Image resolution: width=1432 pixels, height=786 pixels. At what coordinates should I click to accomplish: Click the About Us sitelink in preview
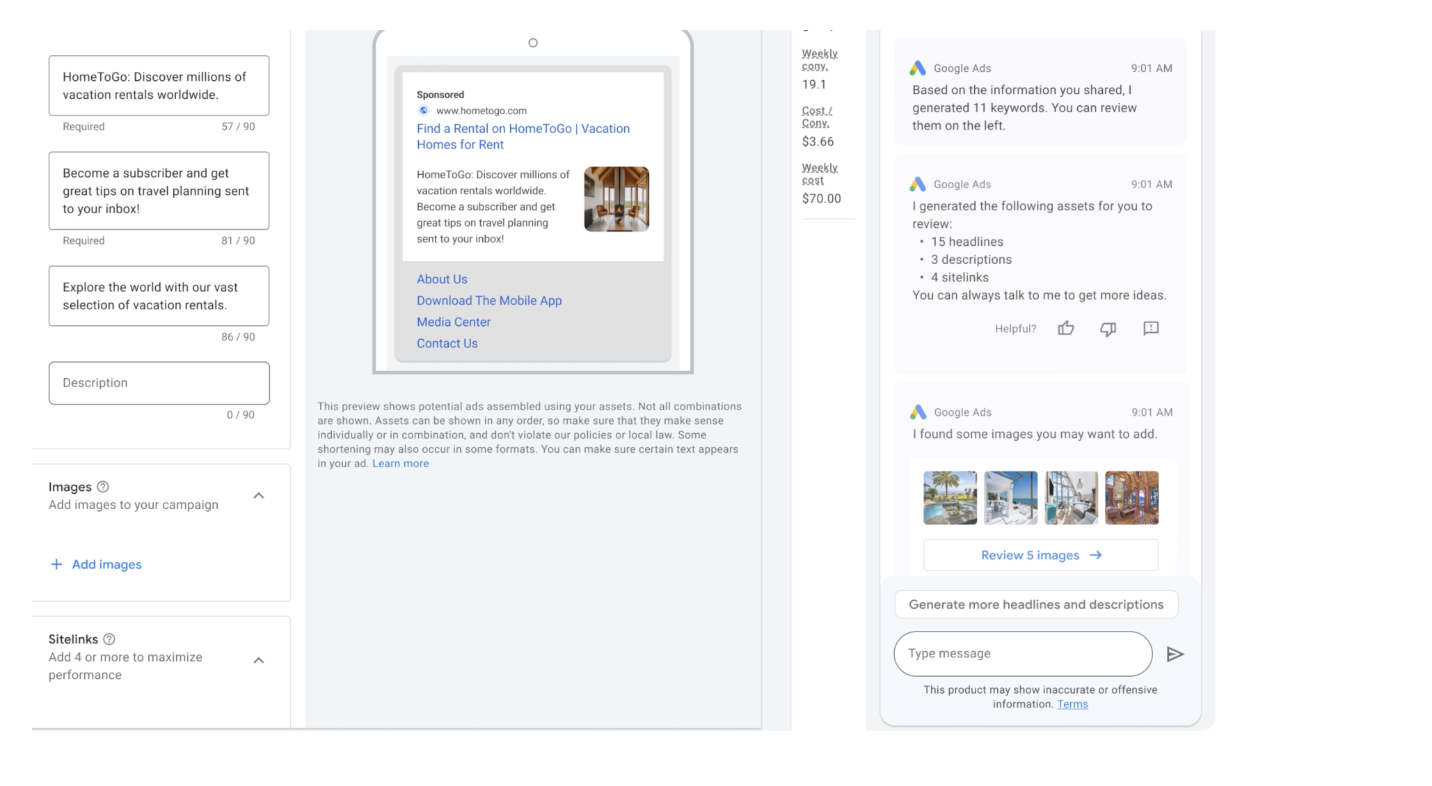442,279
